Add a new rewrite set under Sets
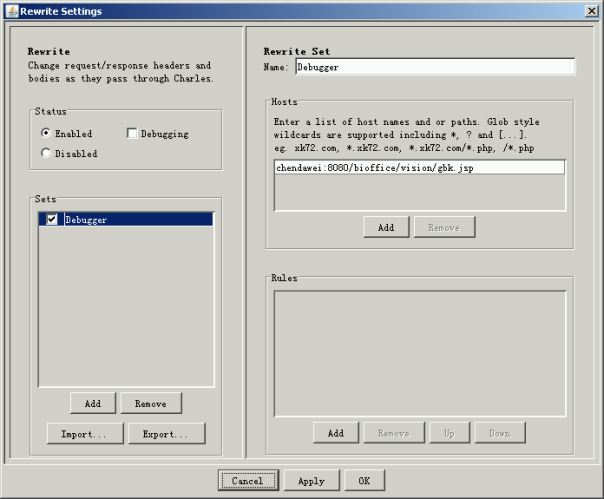 93,403
